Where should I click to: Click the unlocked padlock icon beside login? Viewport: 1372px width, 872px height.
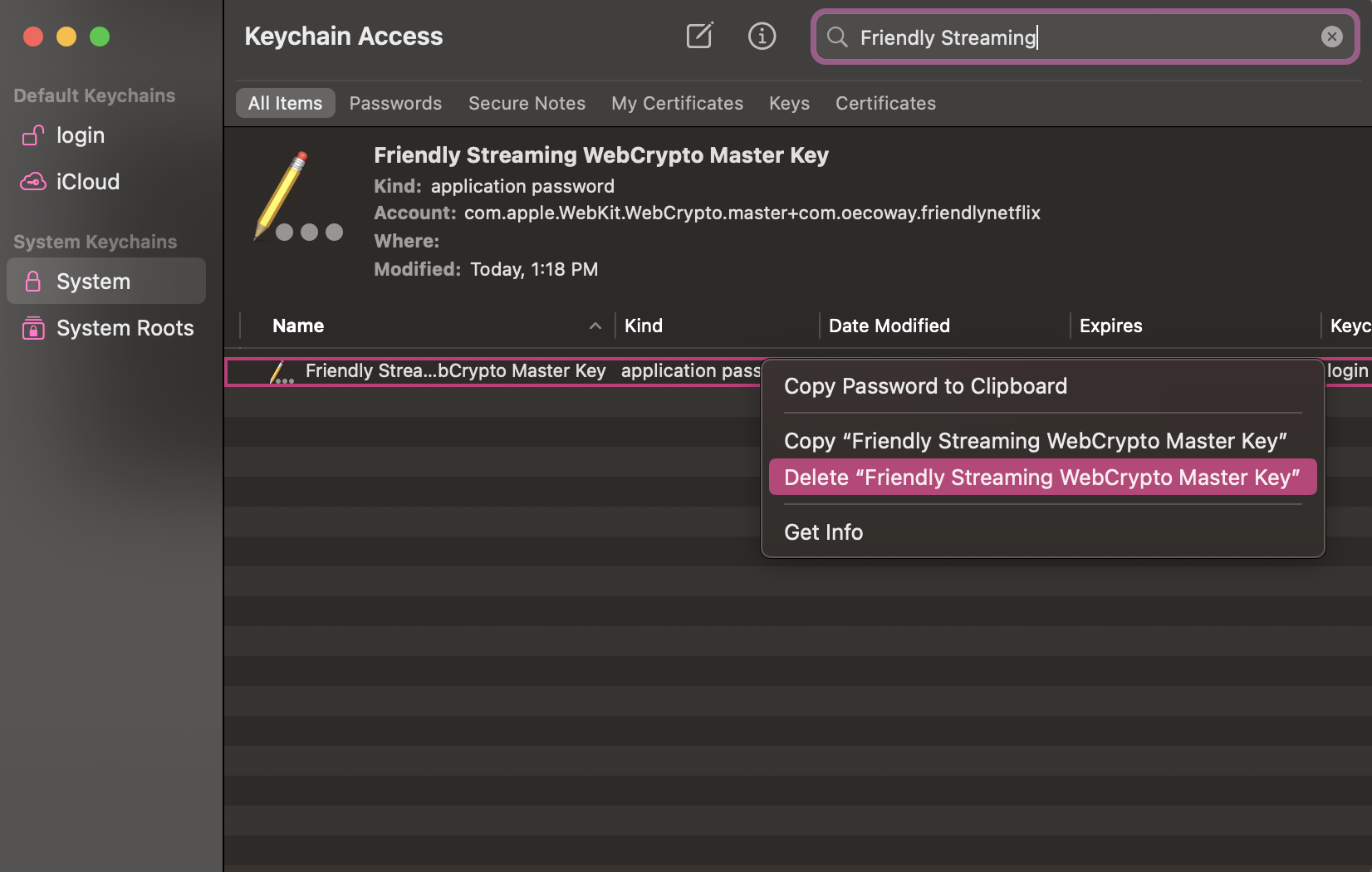click(33, 135)
